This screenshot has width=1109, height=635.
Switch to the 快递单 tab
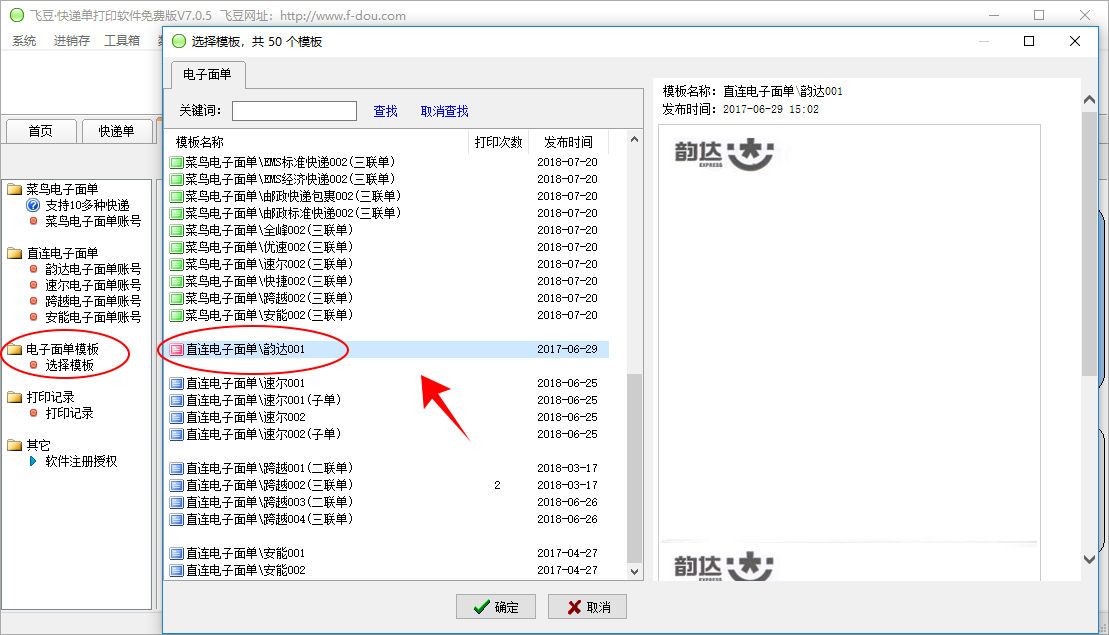(x=117, y=131)
